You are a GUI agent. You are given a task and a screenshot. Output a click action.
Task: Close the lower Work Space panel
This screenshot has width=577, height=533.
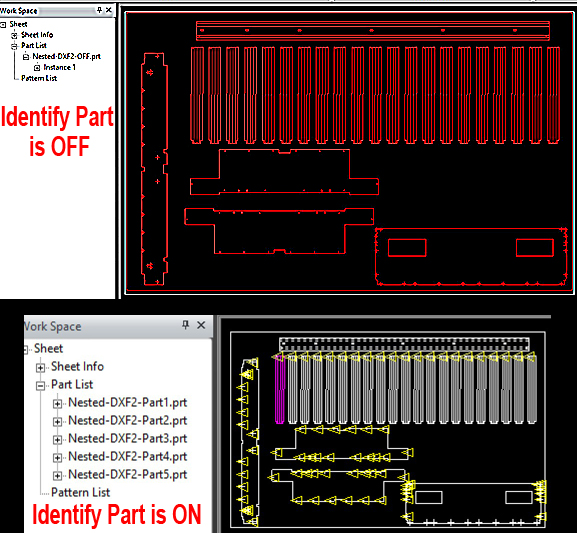click(201, 325)
